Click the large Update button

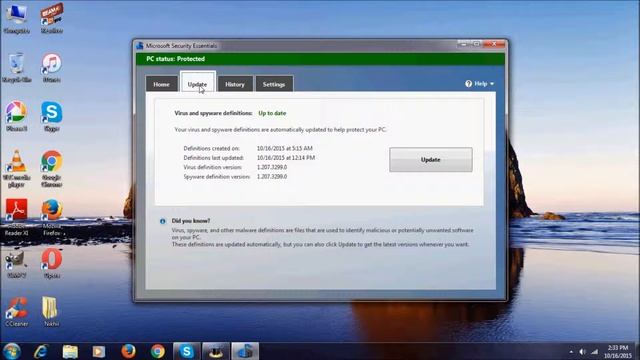pos(431,160)
